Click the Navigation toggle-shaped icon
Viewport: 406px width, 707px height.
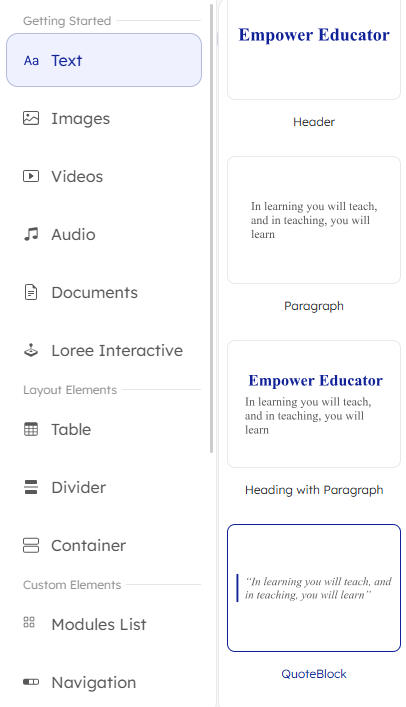pos(31,682)
